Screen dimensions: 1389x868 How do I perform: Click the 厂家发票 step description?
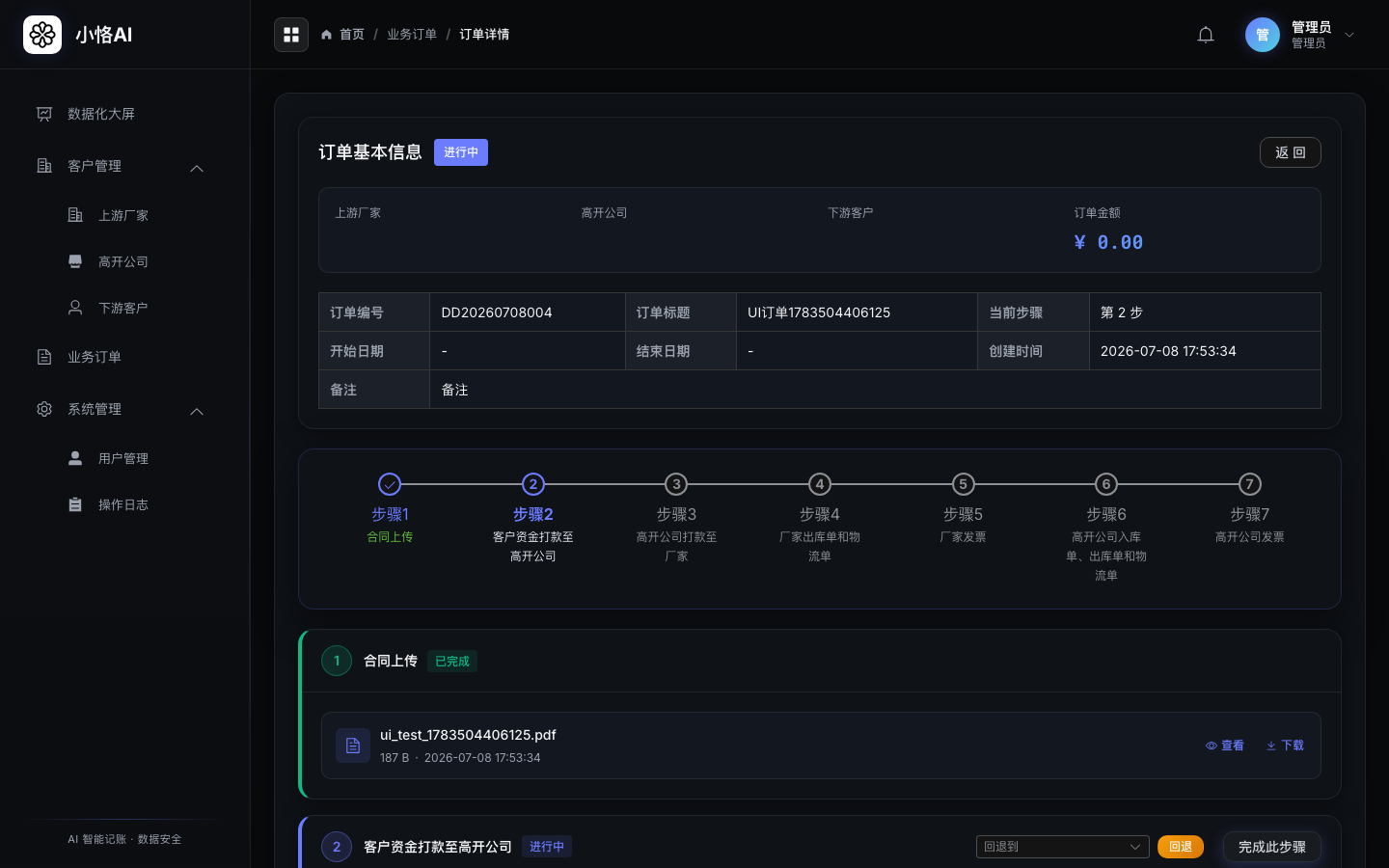point(963,537)
